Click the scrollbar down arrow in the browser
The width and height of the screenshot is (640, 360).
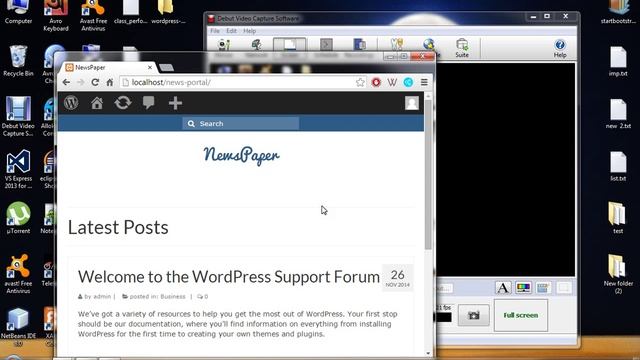[x=428, y=353]
